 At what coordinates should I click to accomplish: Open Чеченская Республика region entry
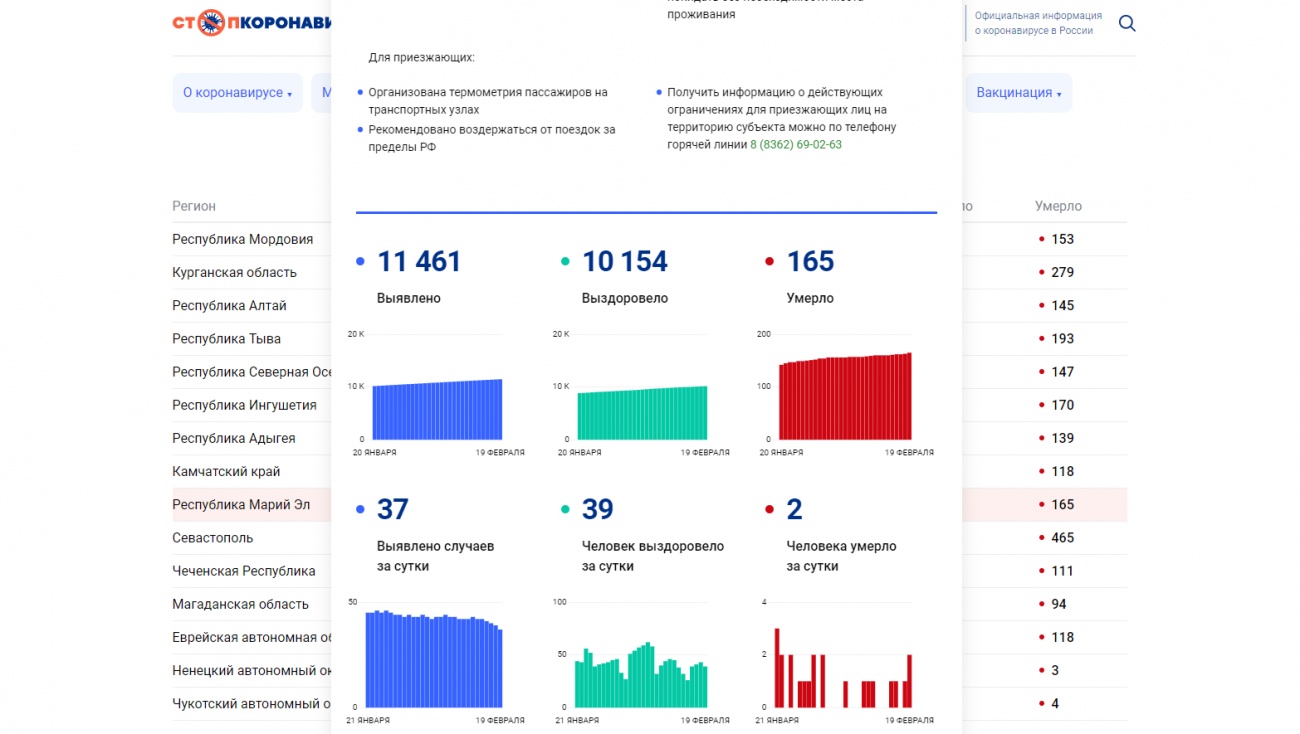coord(243,571)
